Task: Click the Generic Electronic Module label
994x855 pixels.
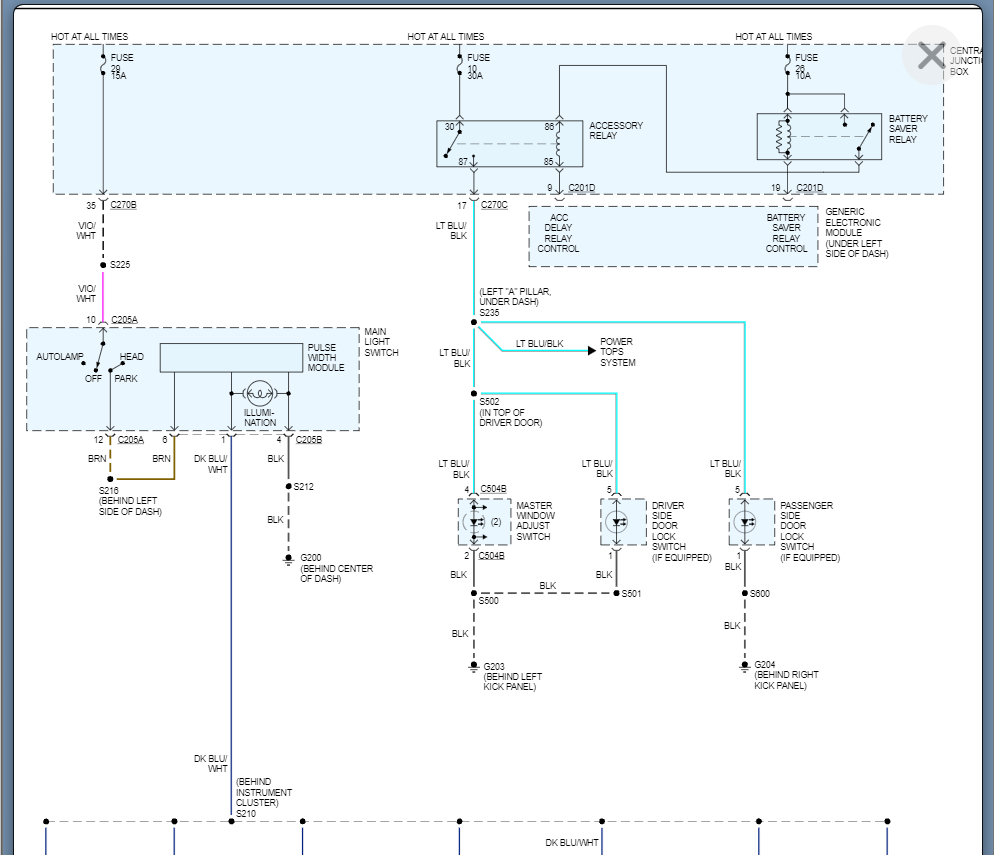Action: 856,232
